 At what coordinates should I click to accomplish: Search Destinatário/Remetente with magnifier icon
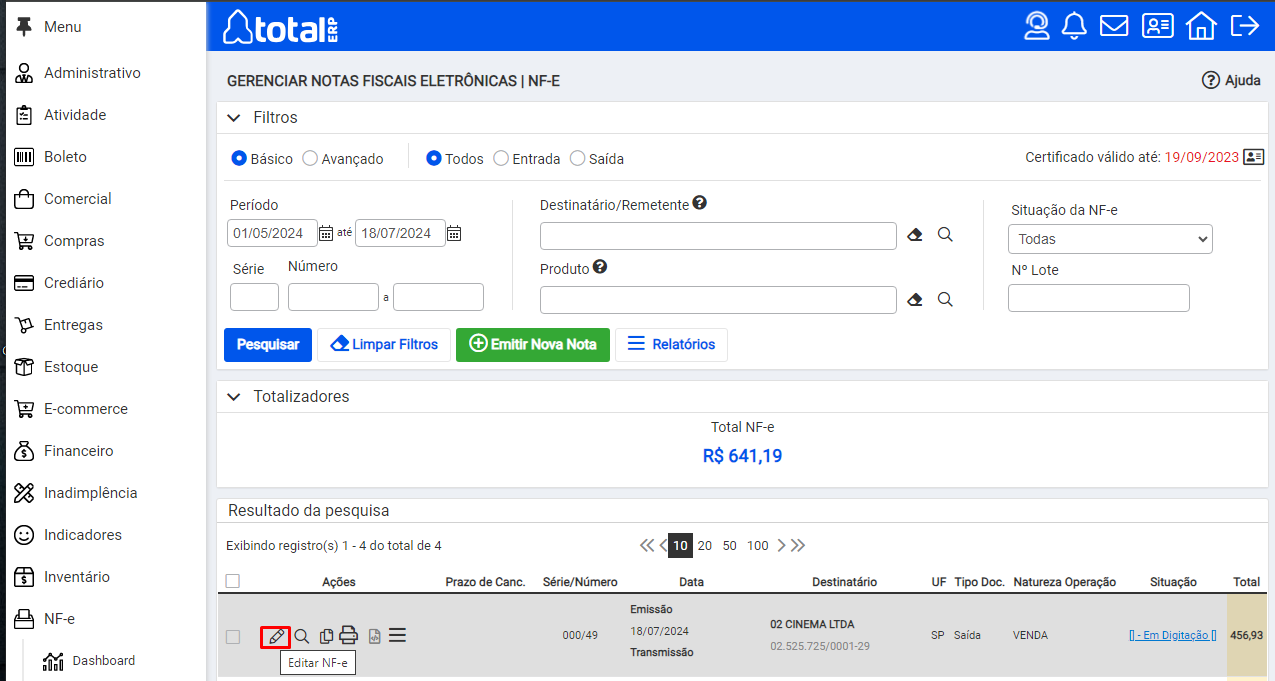click(945, 235)
